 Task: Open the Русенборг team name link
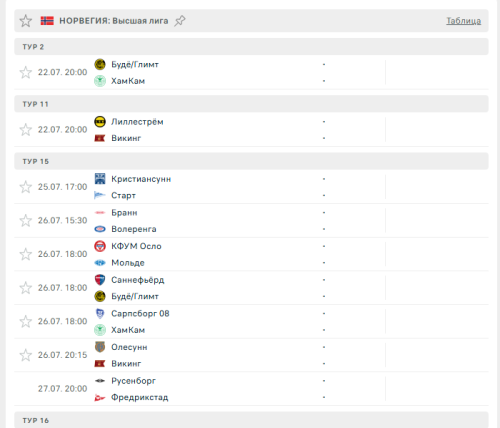coord(133,381)
